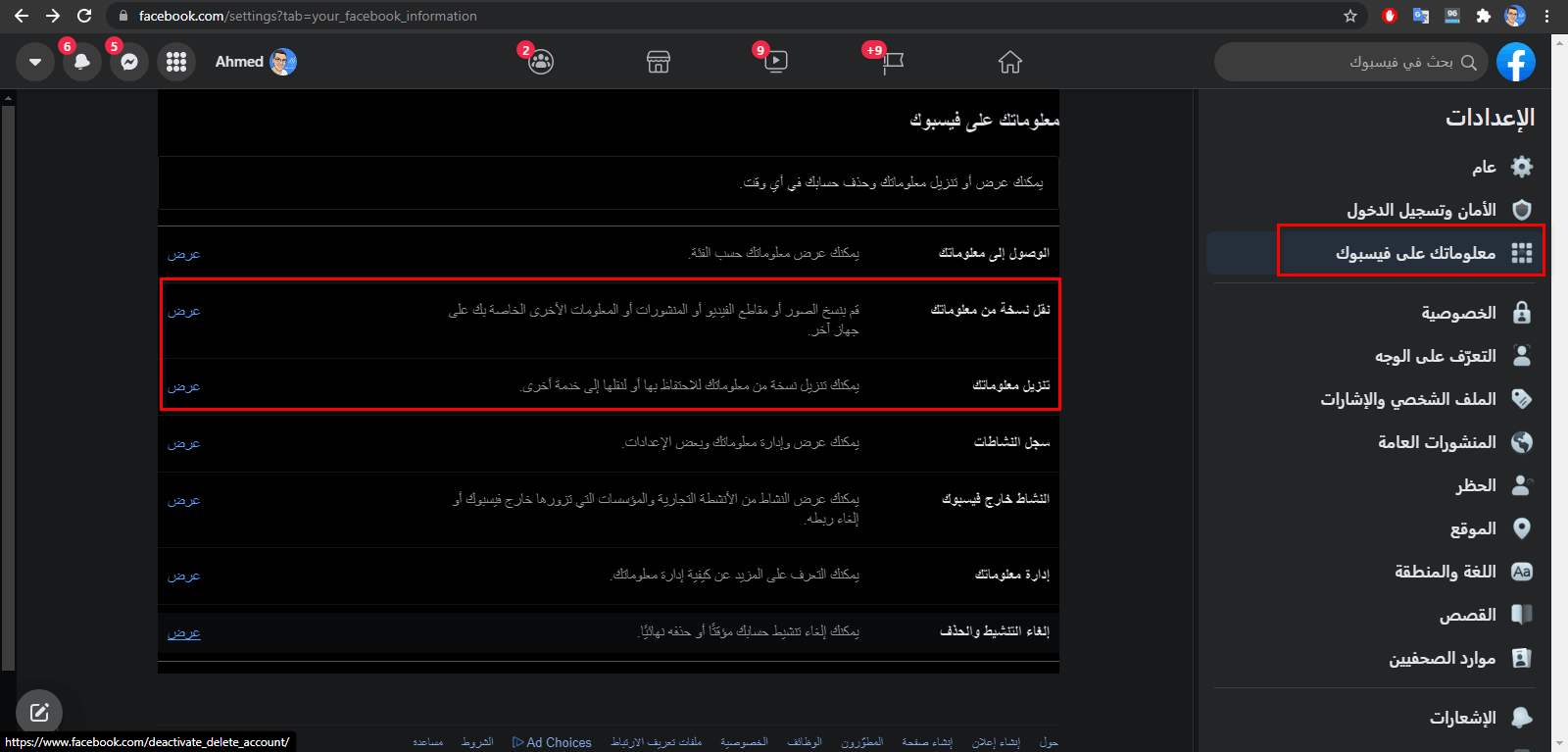This screenshot has width=1568, height=752.
Task: Open the Facebook logo home link
Action: pyautogui.click(x=1515, y=62)
